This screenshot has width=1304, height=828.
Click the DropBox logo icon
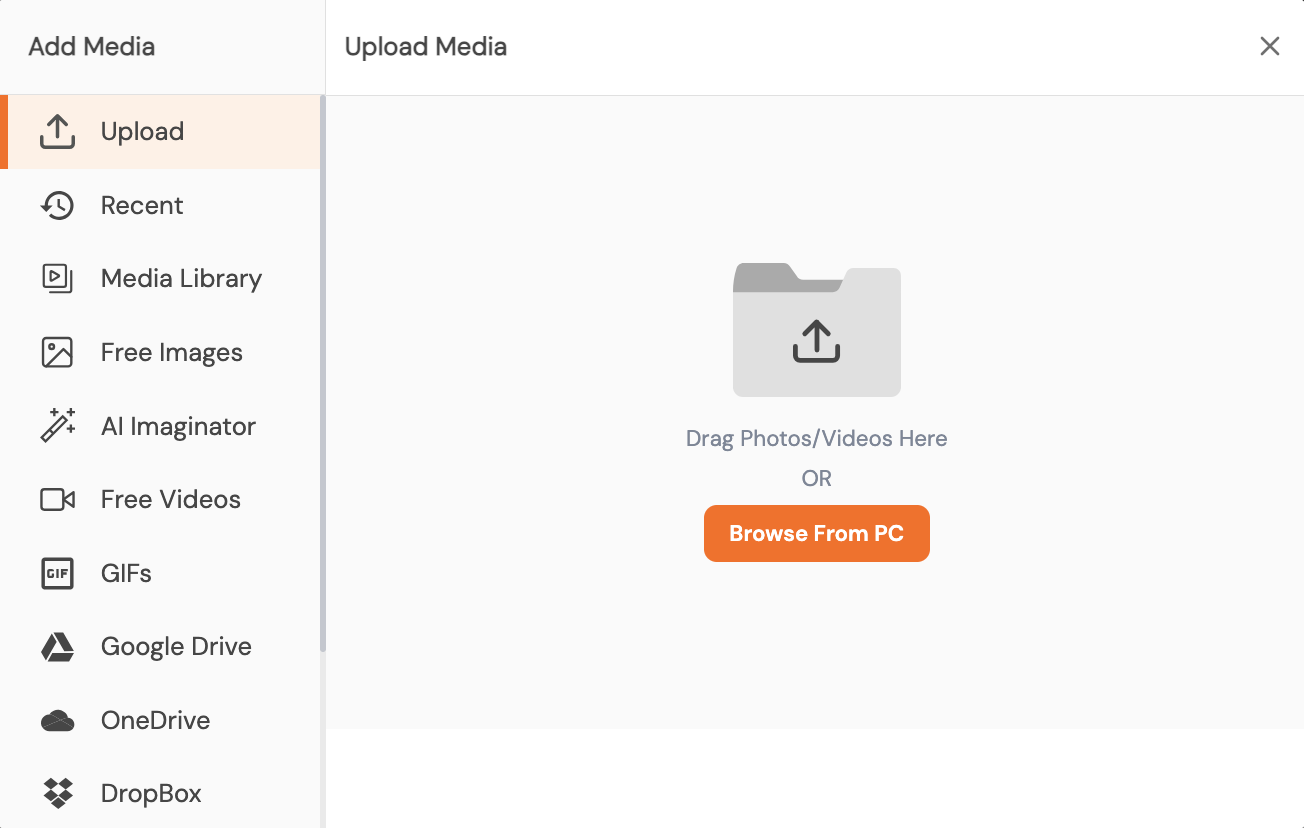[57, 794]
